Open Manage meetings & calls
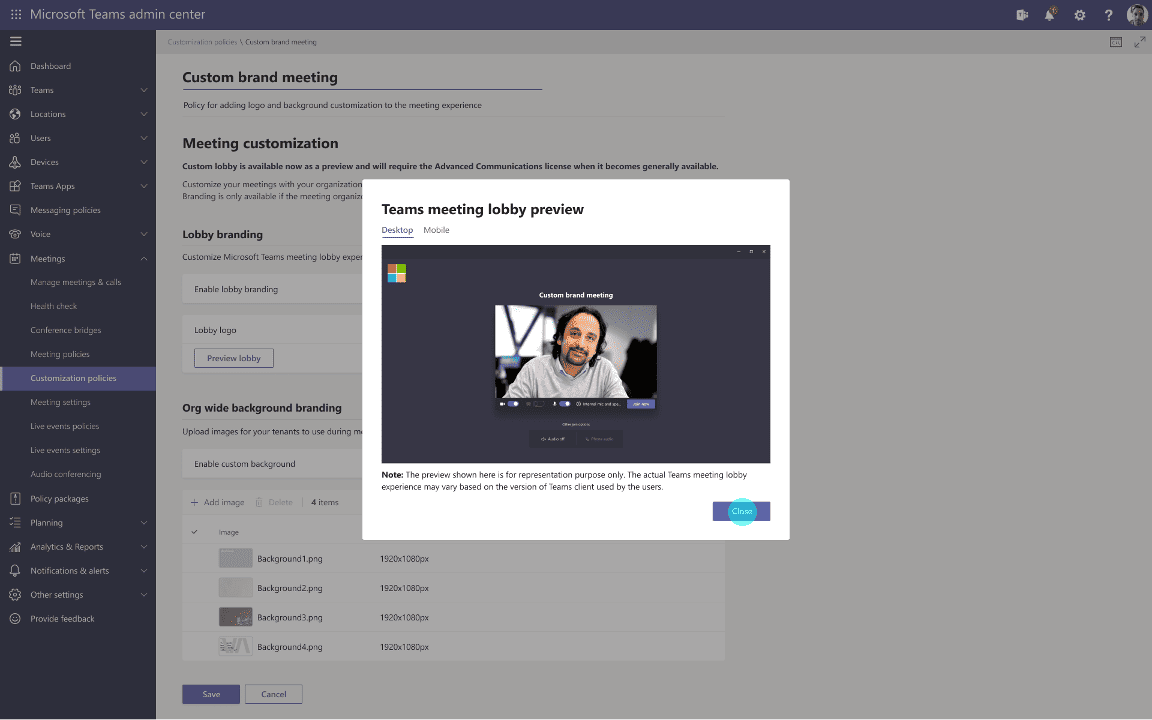 [76, 282]
